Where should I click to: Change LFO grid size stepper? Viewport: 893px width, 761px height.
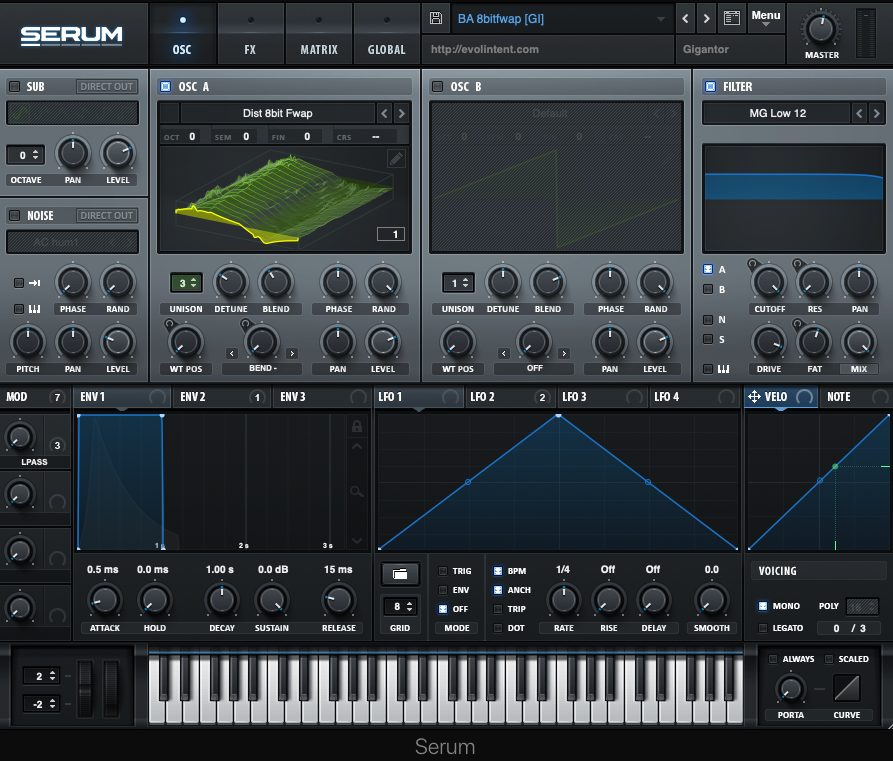pyautogui.click(x=400, y=606)
